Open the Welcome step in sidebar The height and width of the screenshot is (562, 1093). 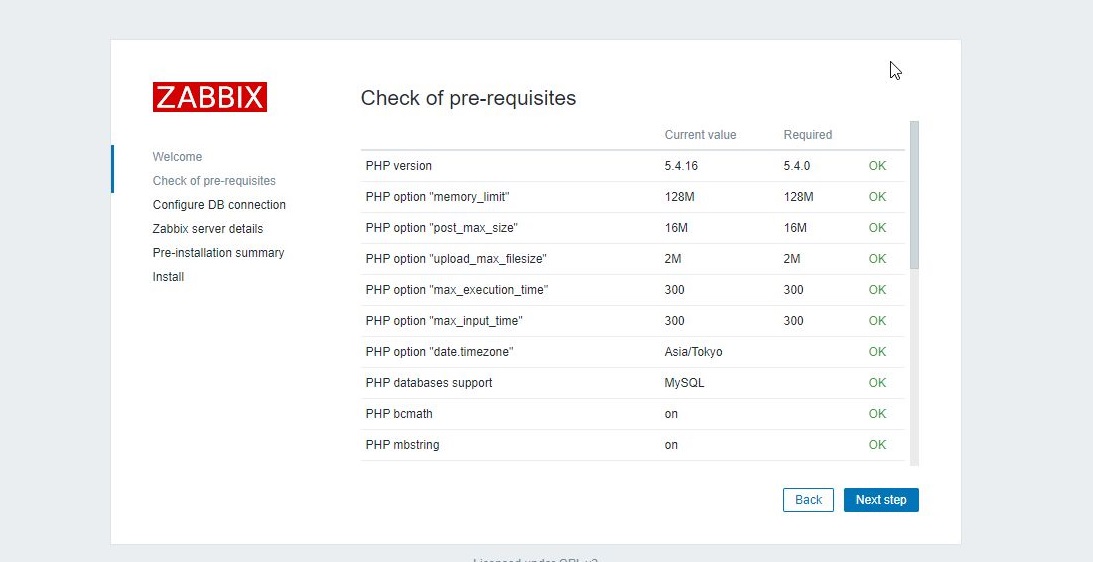177,157
